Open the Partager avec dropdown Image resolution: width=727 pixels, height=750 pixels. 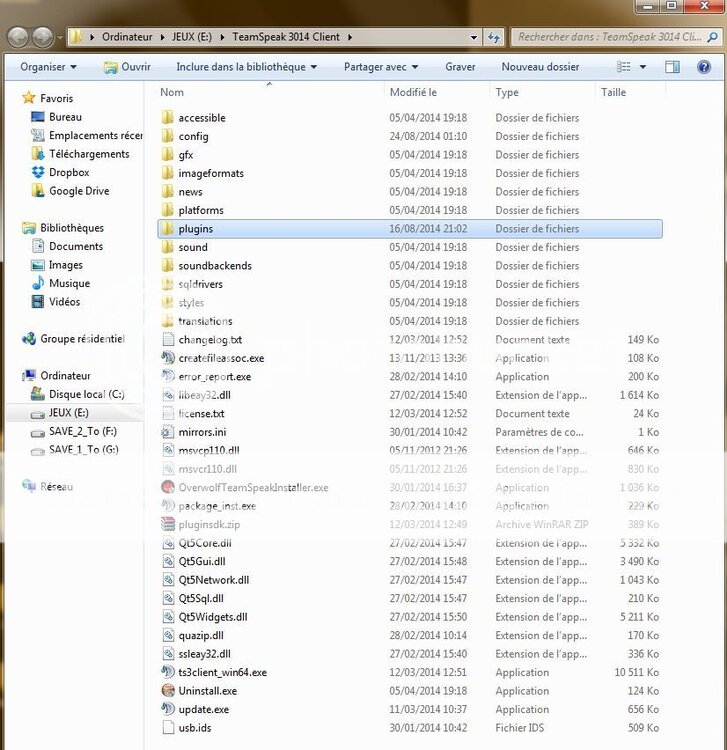381,67
